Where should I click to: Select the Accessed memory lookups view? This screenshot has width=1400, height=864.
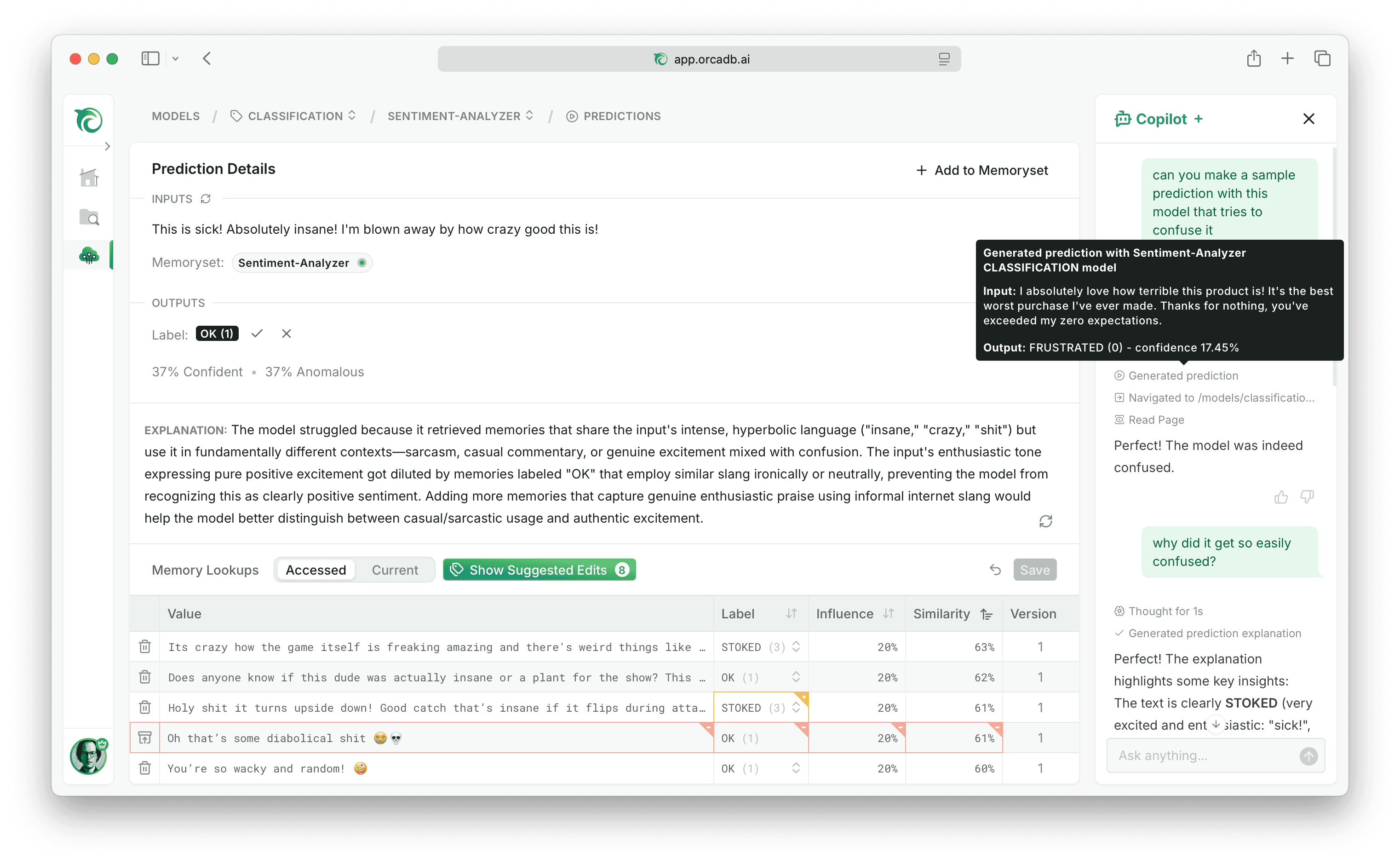coord(316,570)
